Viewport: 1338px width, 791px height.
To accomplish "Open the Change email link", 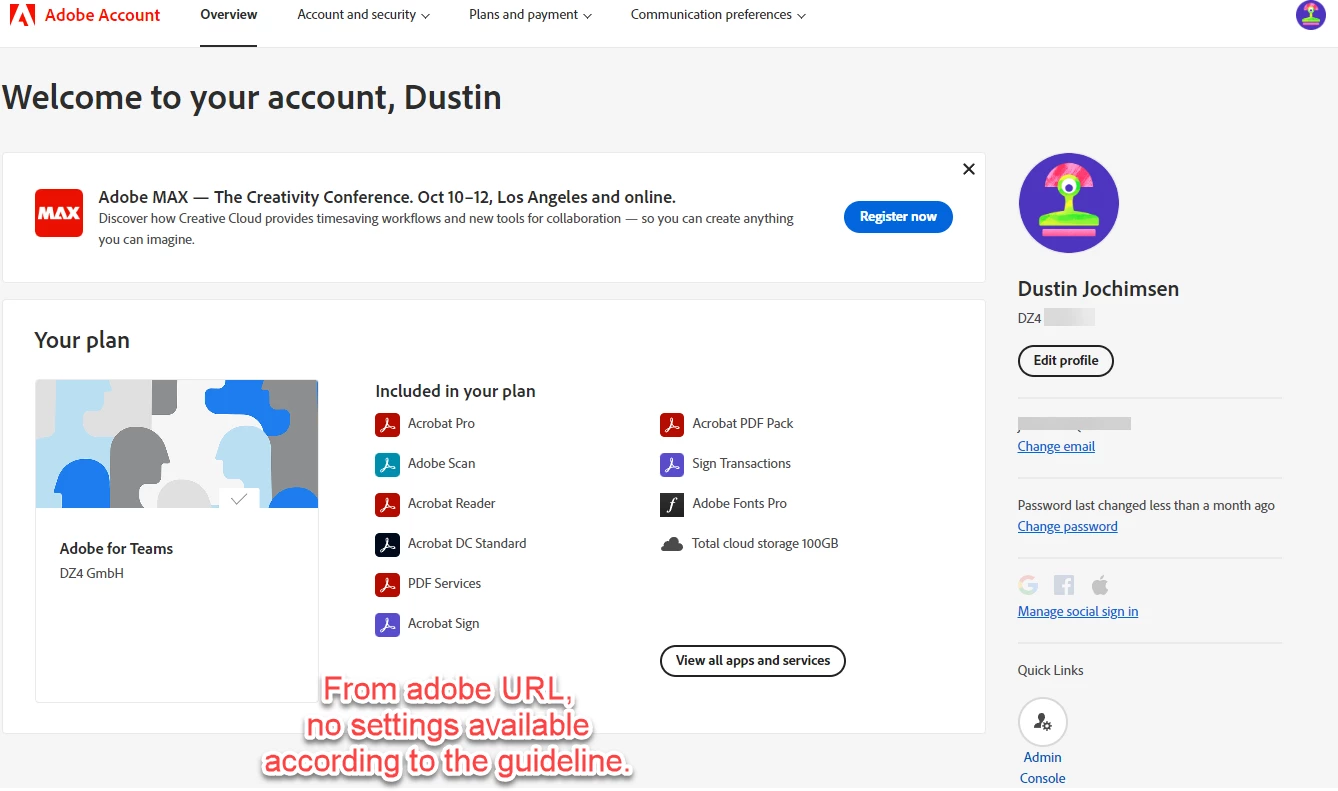I will point(1056,447).
